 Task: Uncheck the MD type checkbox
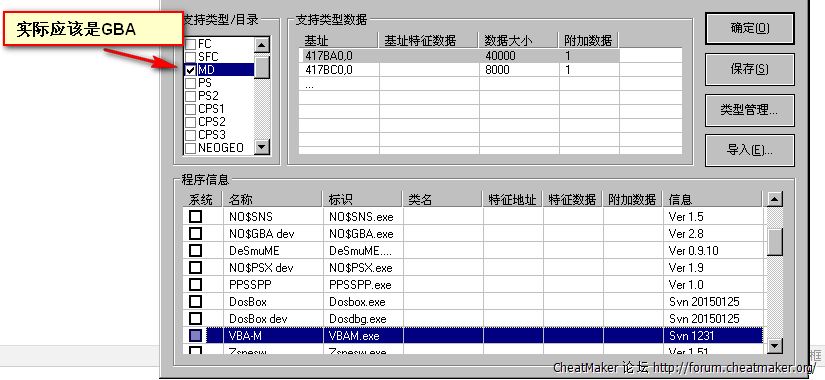click(x=190, y=70)
